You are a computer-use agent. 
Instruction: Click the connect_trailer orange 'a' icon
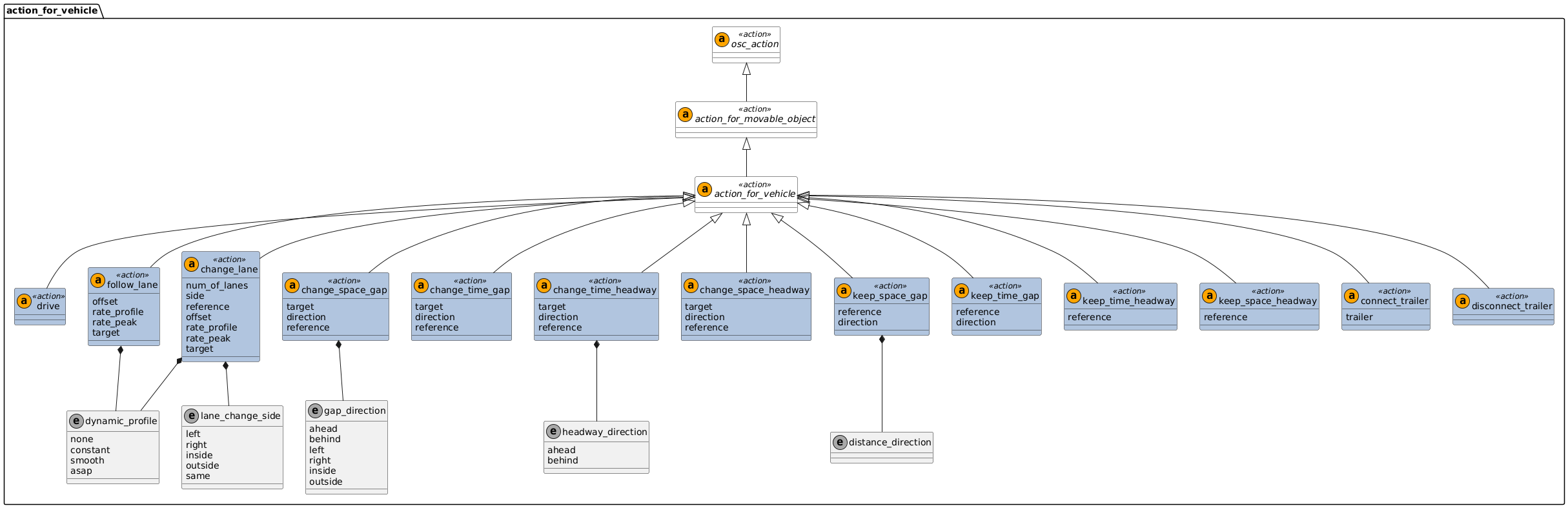[x=1351, y=296]
